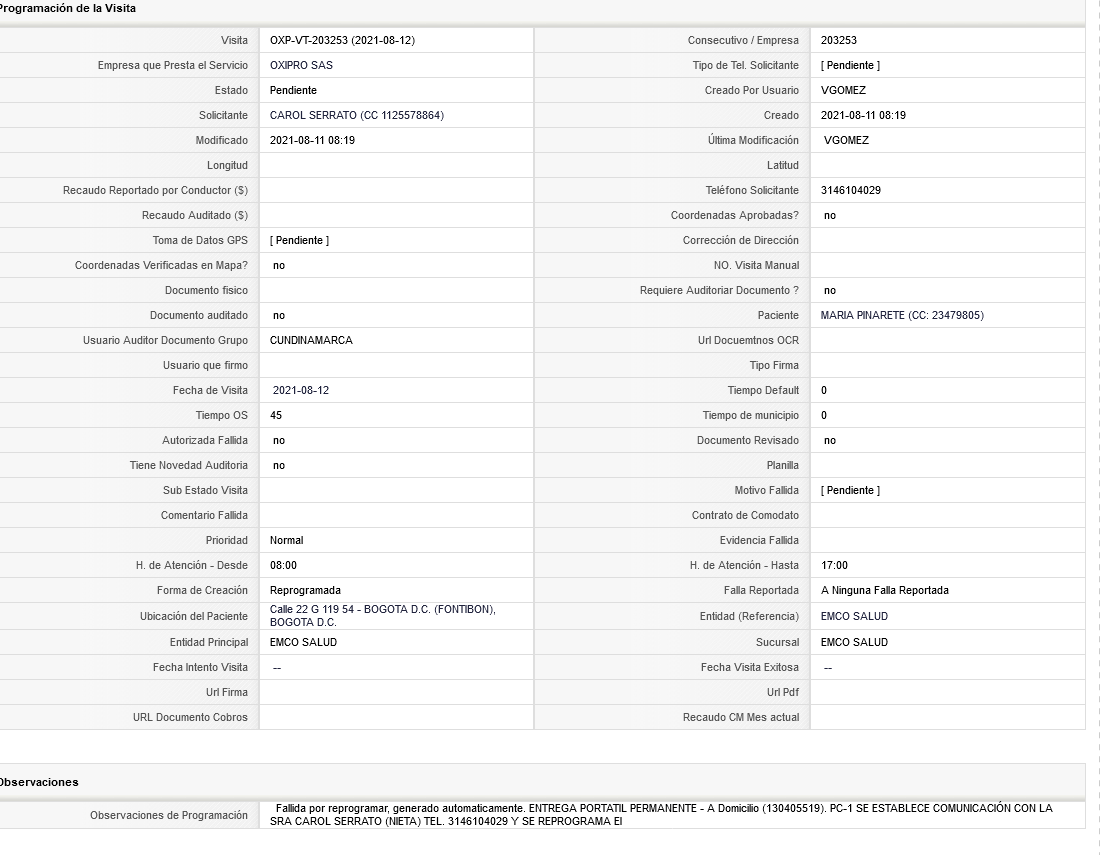The image size is (1100, 855).
Task: Click EMCO SALUD in the Entidad Principal row
Action: coord(303,642)
